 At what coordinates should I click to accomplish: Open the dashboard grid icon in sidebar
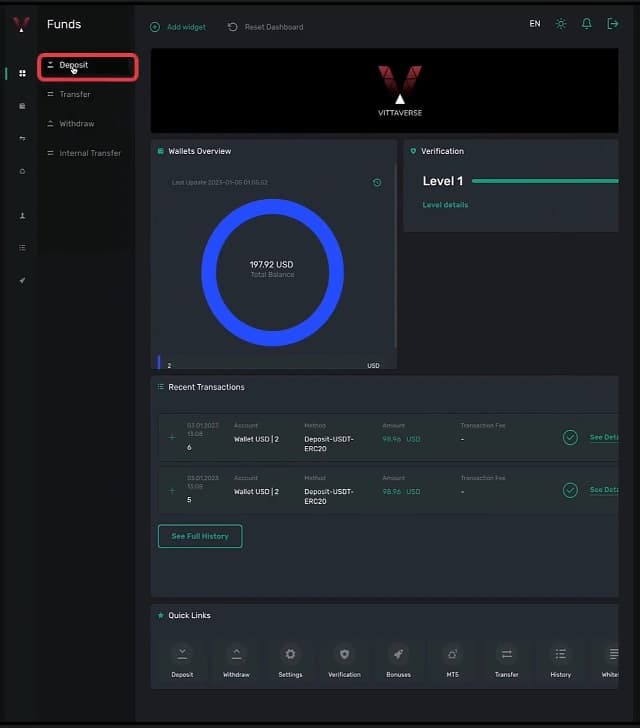[22, 73]
